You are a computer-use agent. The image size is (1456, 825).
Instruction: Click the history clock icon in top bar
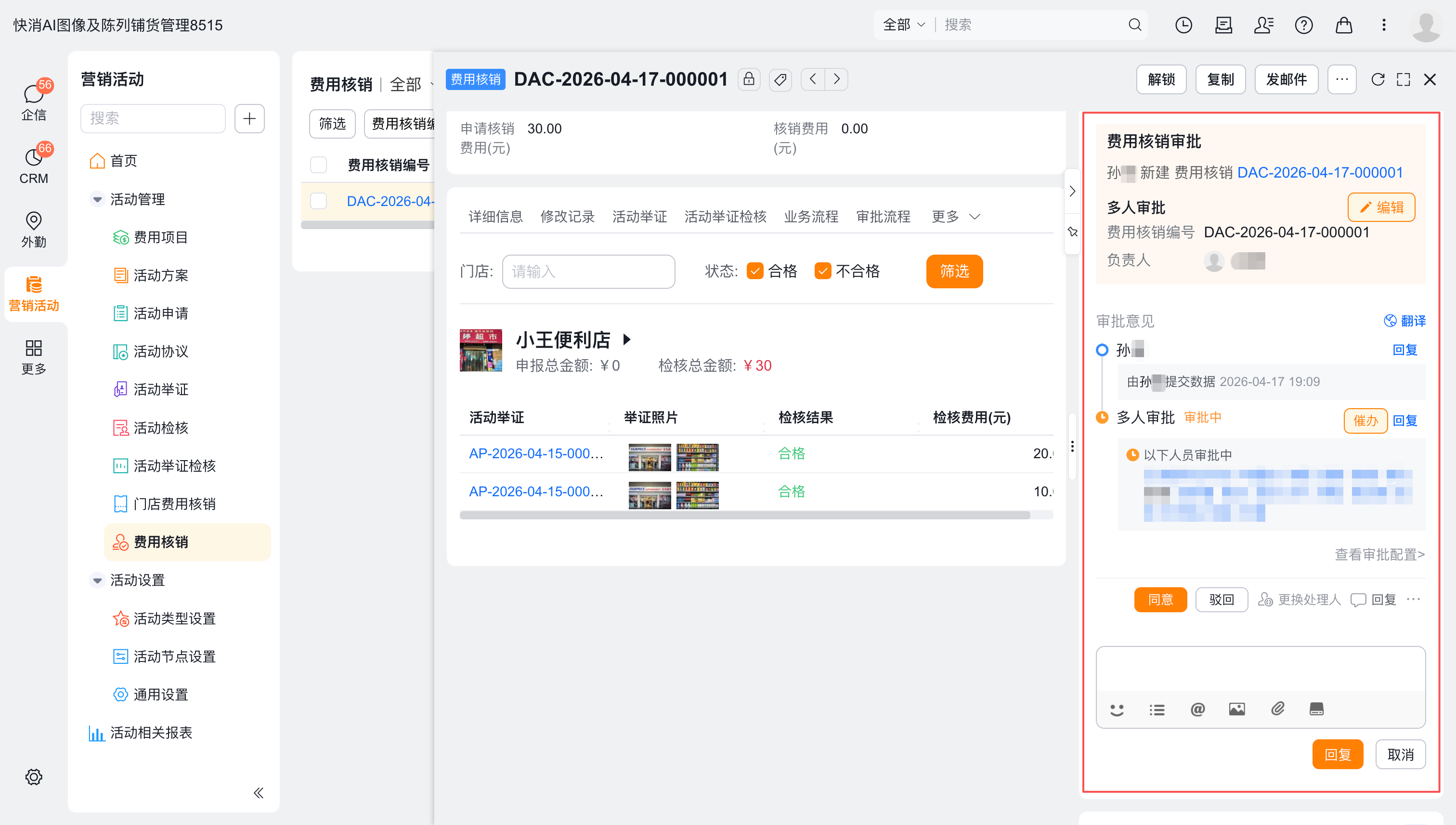[1183, 25]
